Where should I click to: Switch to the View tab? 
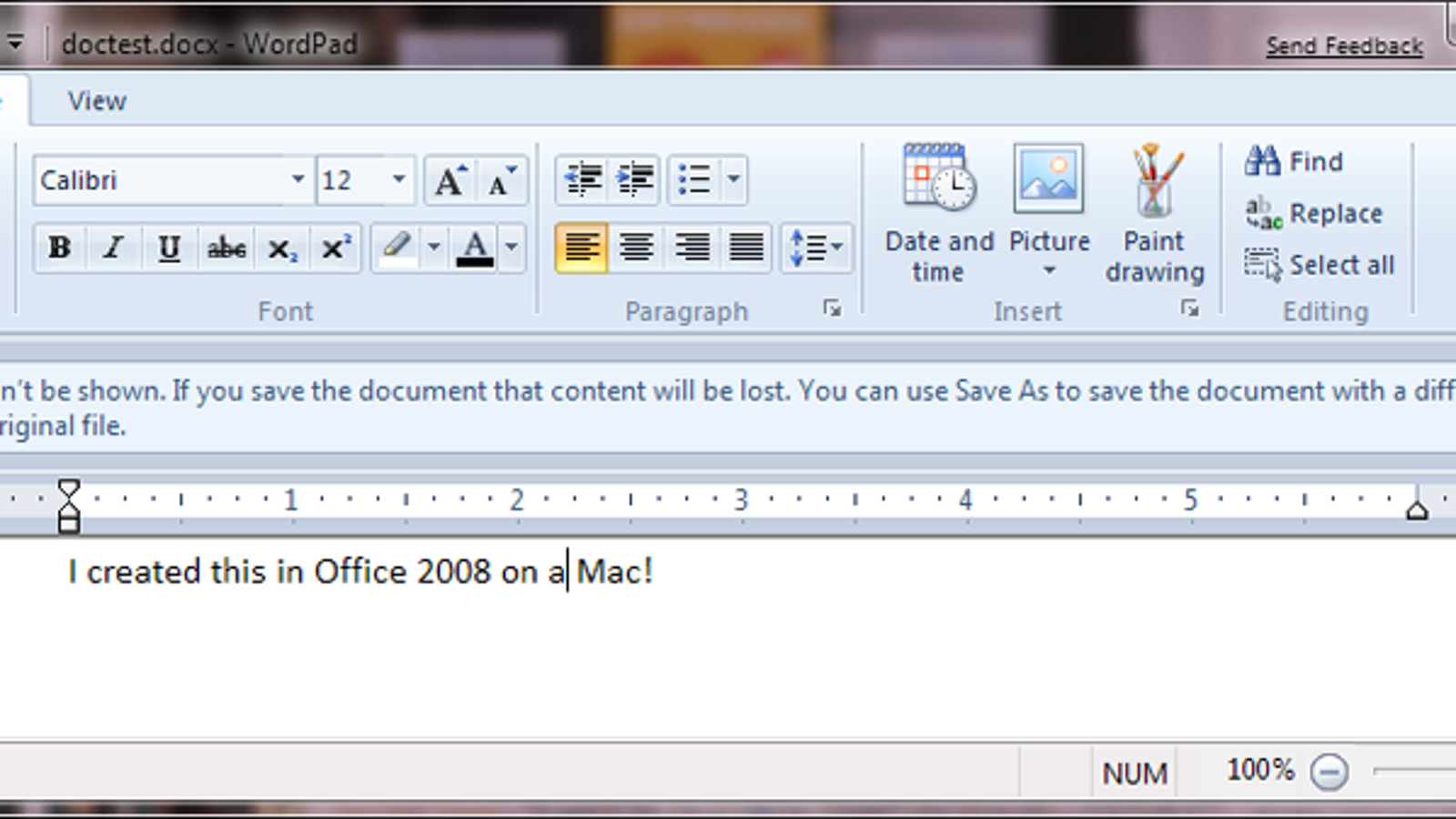pyautogui.click(x=96, y=101)
